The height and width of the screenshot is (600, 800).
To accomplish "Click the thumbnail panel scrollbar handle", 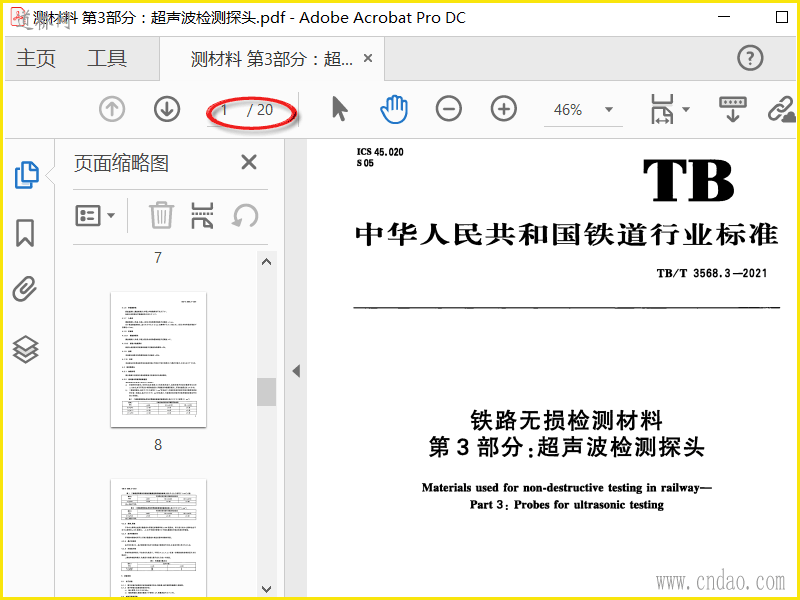I will (x=266, y=392).
